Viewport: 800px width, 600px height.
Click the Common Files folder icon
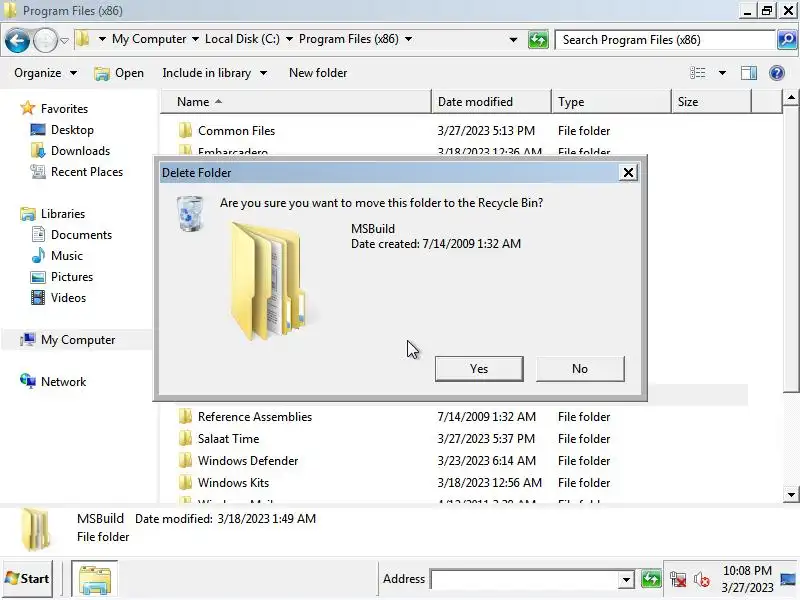click(185, 131)
